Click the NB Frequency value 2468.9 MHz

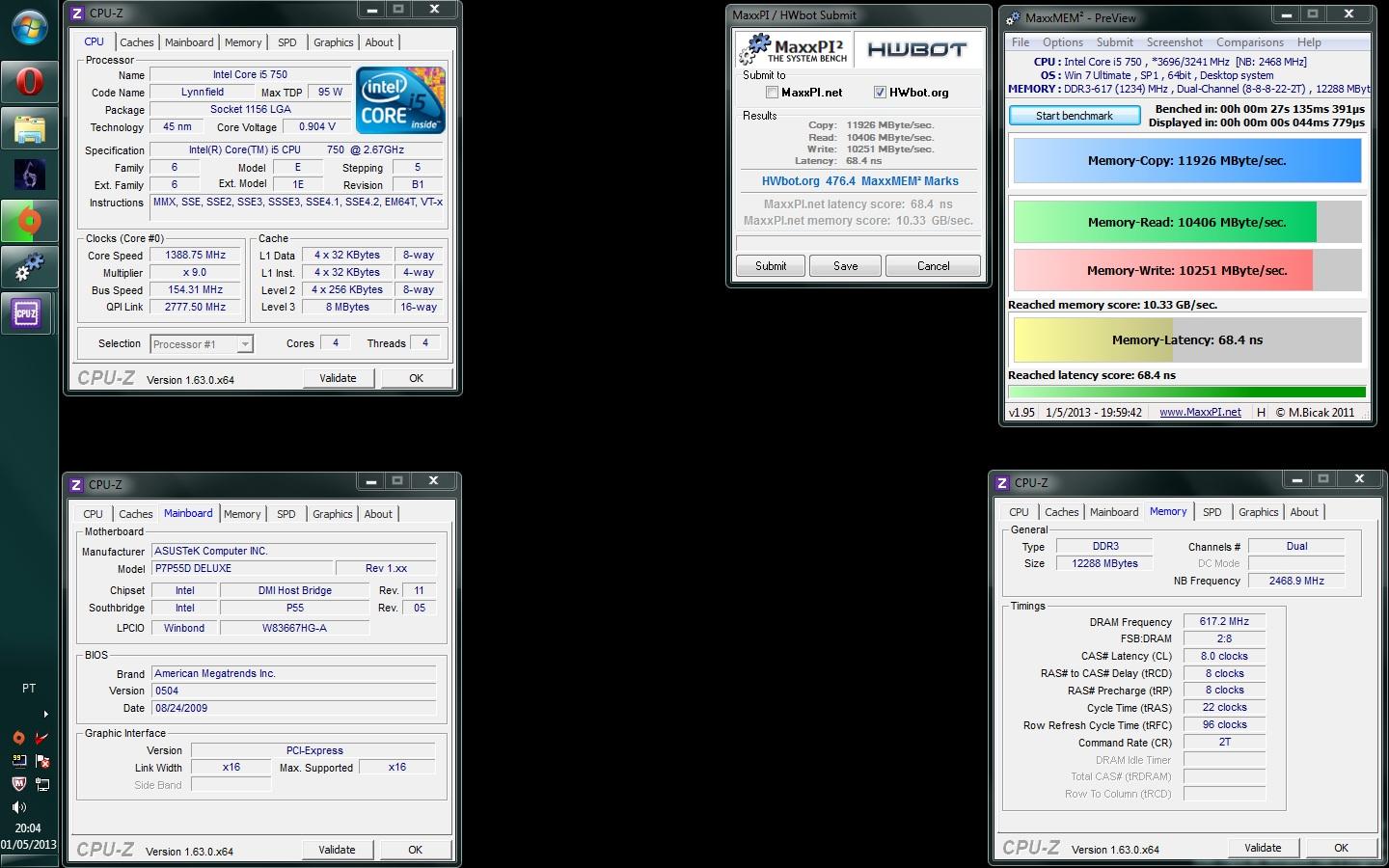(x=1296, y=582)
